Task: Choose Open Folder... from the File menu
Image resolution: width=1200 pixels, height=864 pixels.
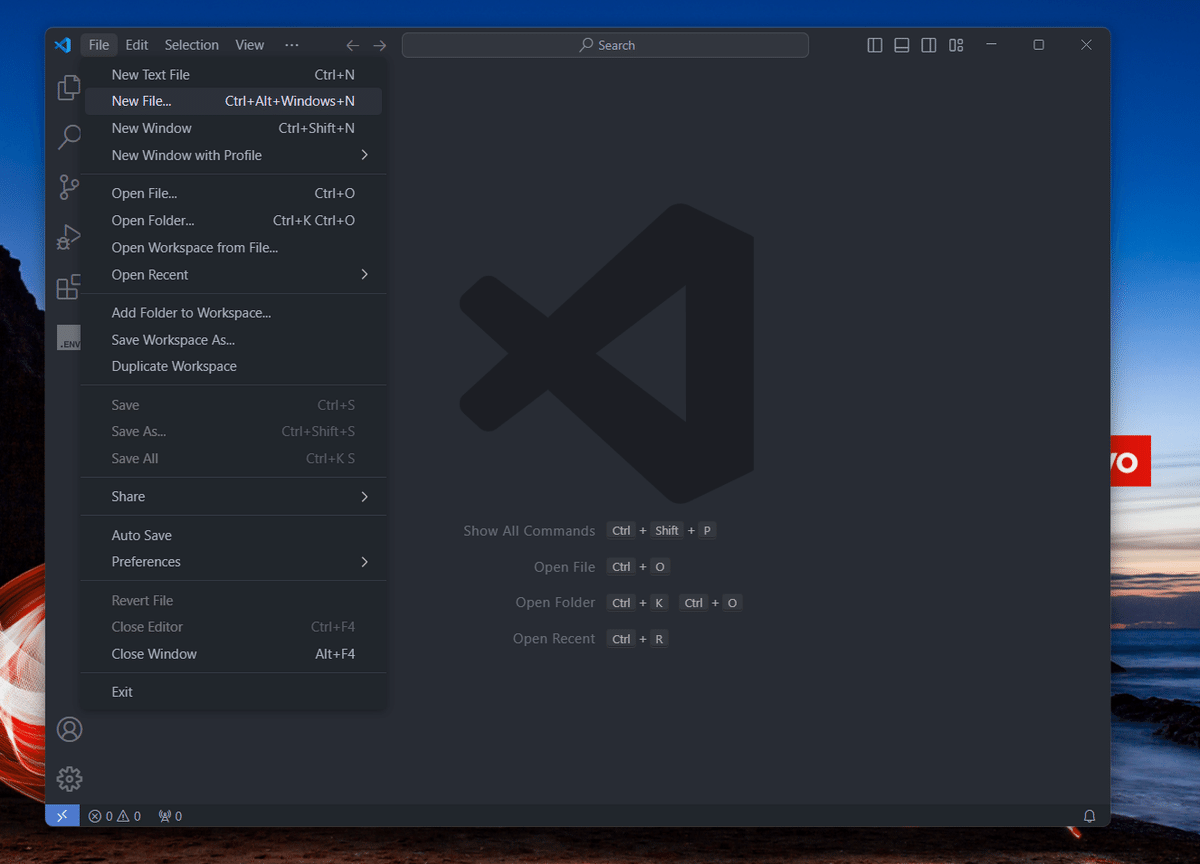Action: coord(233,220)
